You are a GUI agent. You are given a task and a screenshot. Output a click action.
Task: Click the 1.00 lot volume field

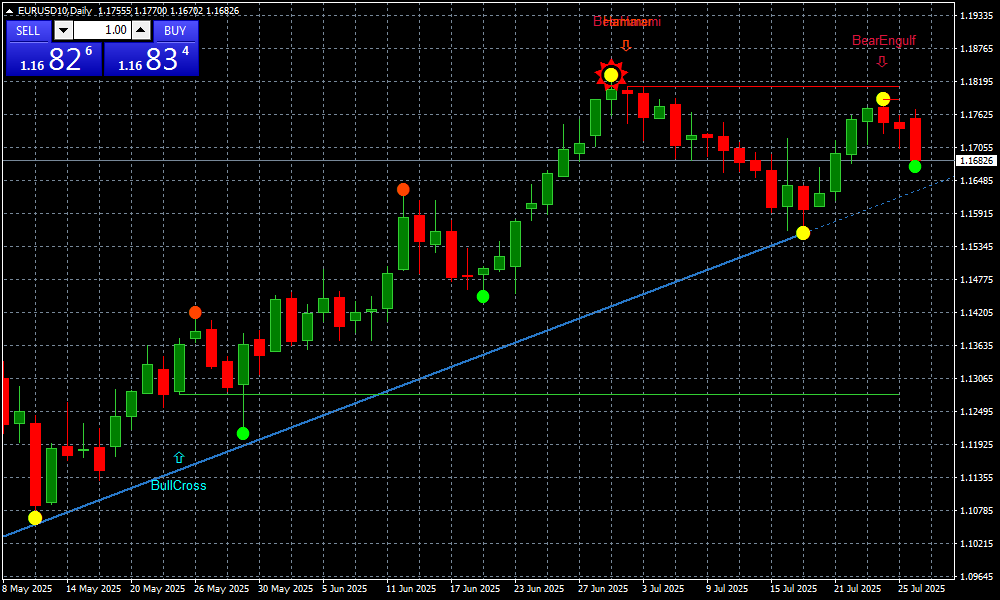click(x=102, y=30)
